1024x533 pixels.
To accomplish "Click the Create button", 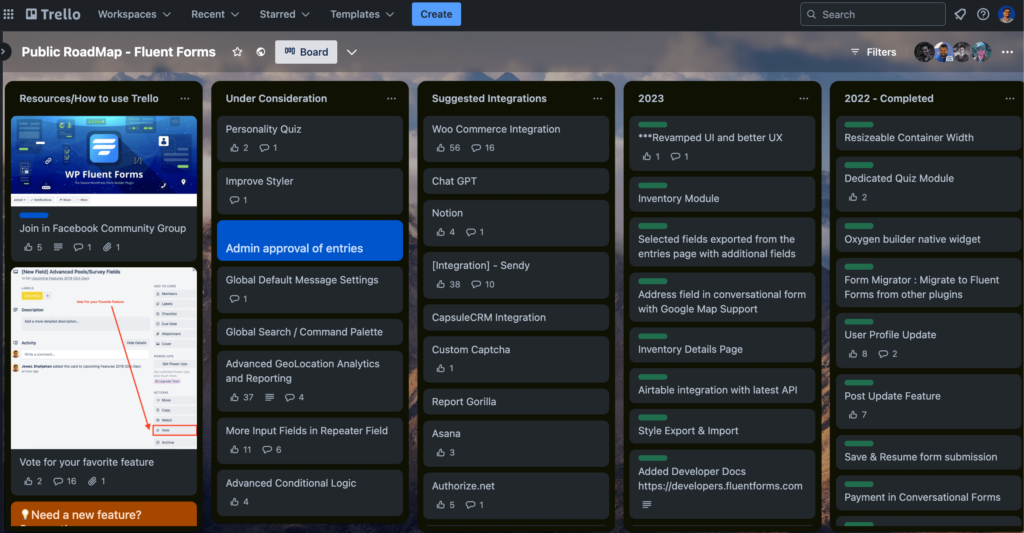I will 436,14.
